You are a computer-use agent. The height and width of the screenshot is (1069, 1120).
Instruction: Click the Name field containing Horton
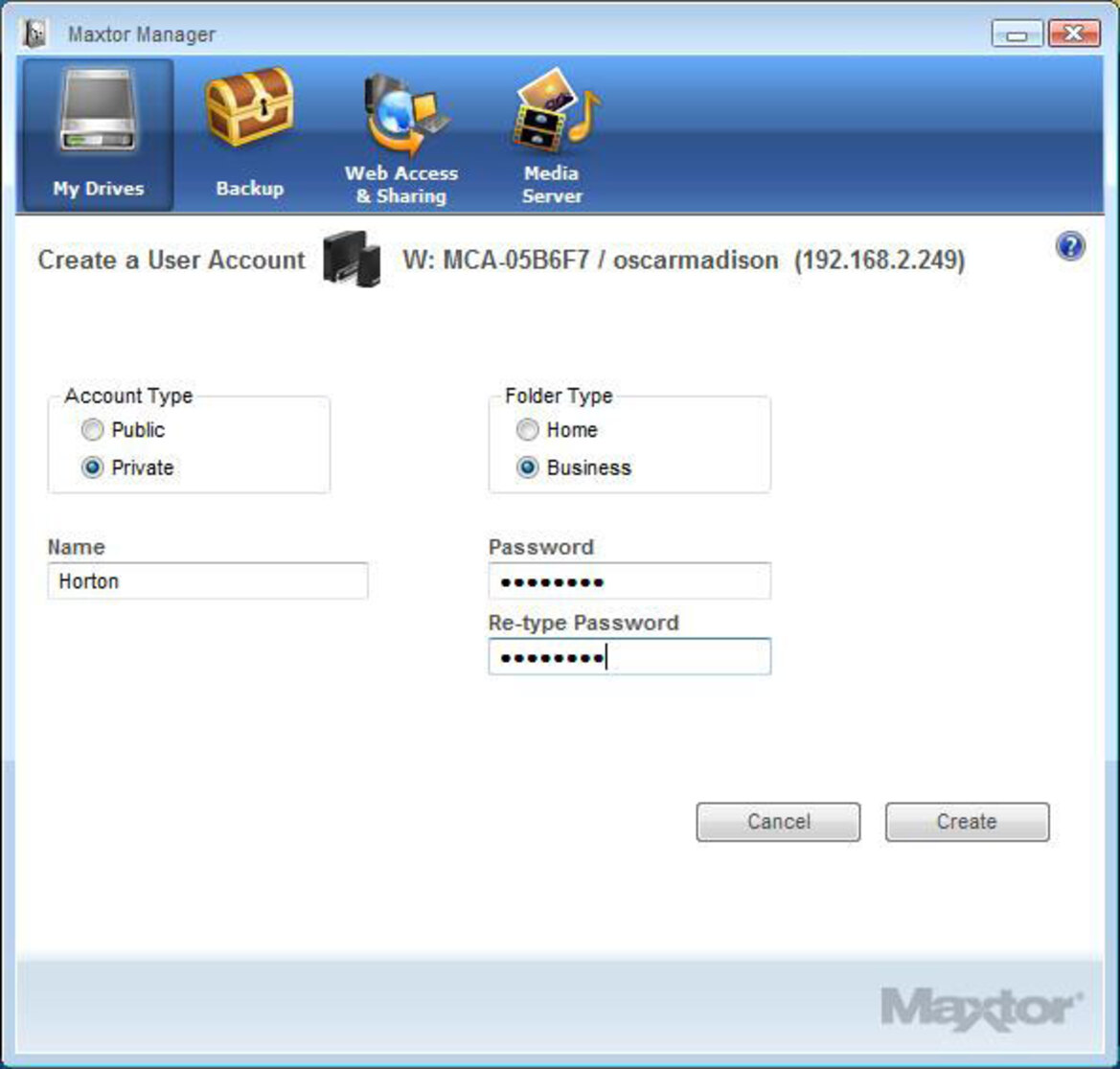pos(208,580)
